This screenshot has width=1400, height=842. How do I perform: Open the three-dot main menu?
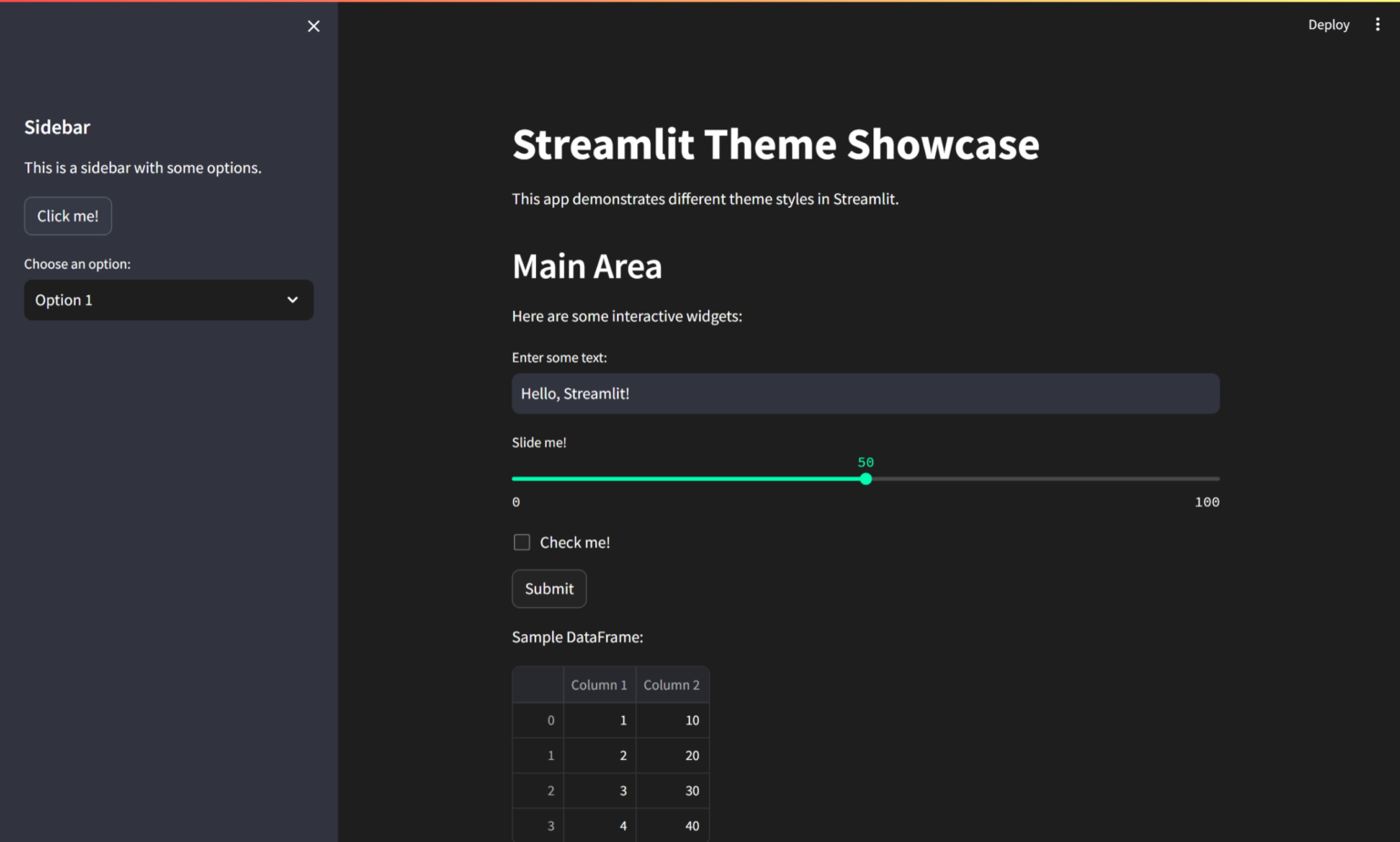point(1377,25)
